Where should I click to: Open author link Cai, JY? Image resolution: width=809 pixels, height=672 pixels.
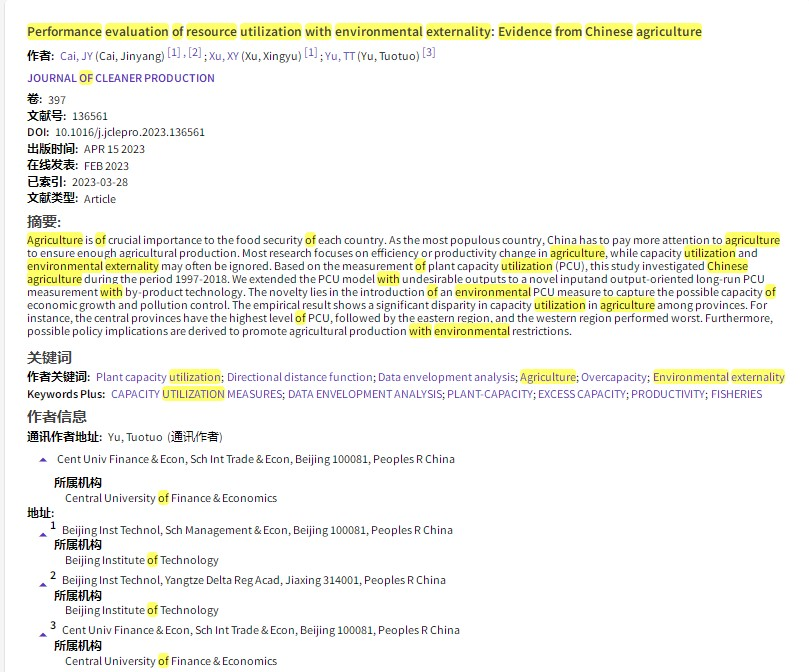click(74, 56)
